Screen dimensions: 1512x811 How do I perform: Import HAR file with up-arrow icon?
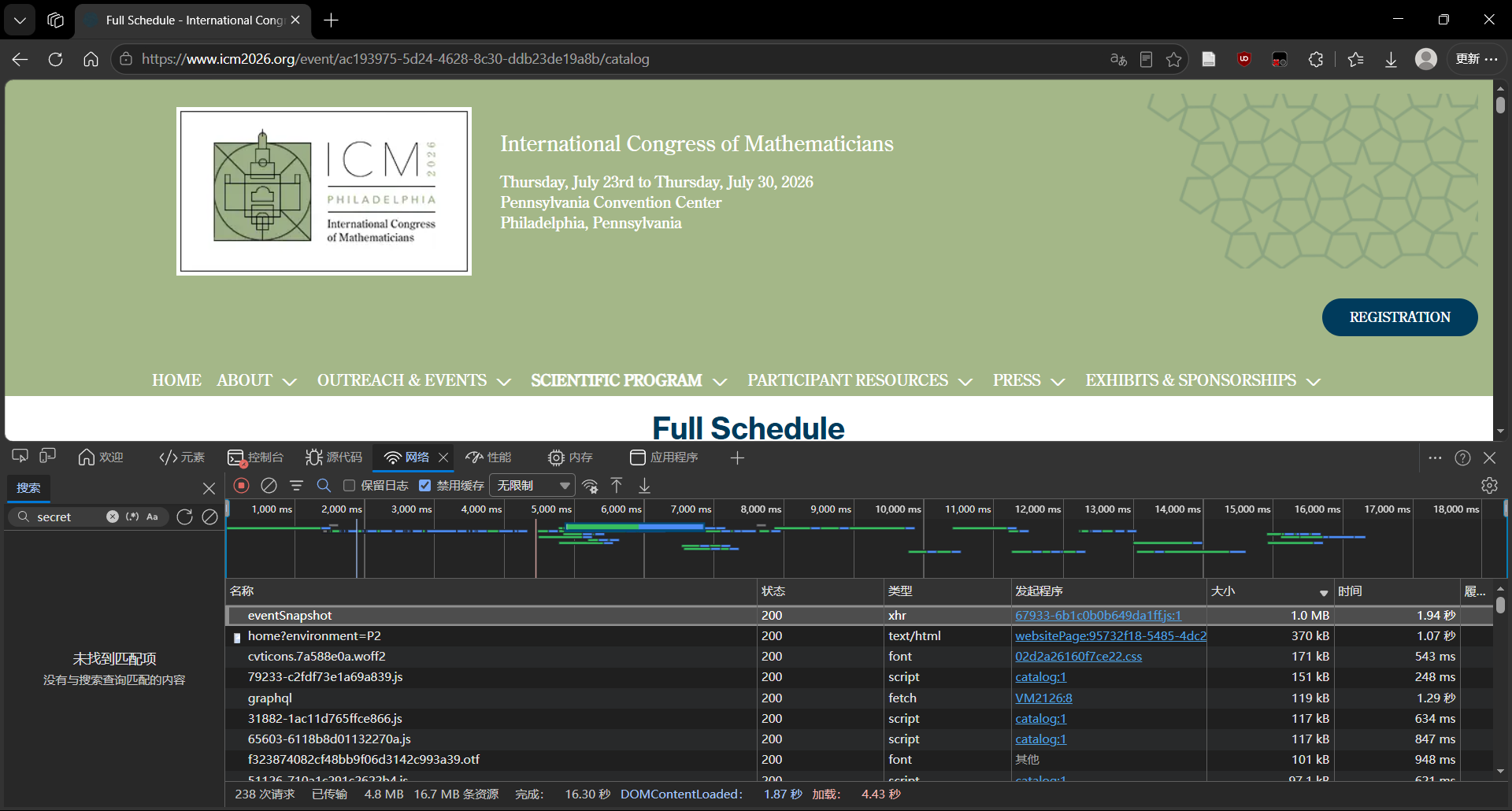click(x=617, y=486)
